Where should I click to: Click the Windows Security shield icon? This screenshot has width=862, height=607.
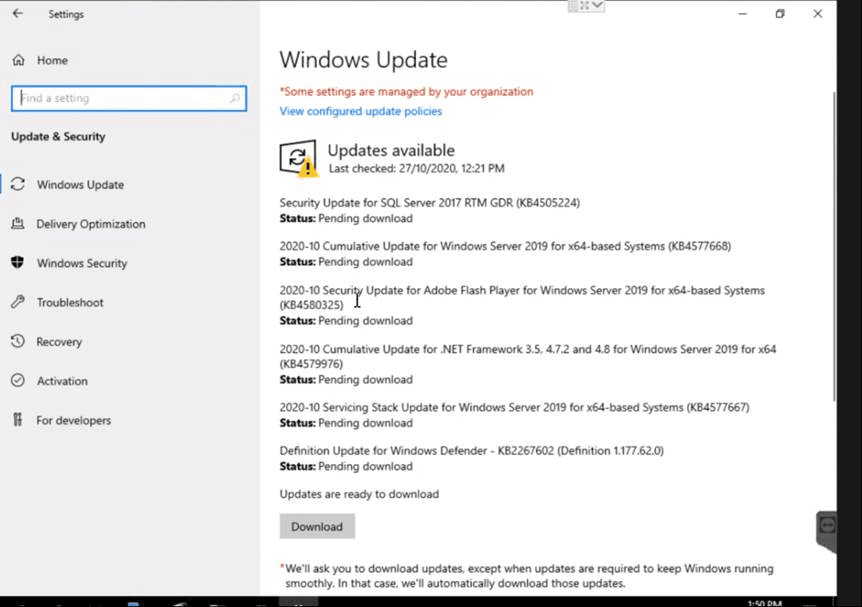pyautogui.click(x=18, y=262)
